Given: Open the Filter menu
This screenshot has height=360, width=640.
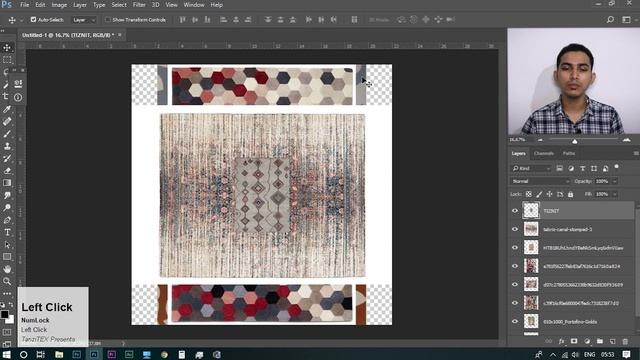Looking at the screenshot, I should pyautogui.click(x=139, y=5).
